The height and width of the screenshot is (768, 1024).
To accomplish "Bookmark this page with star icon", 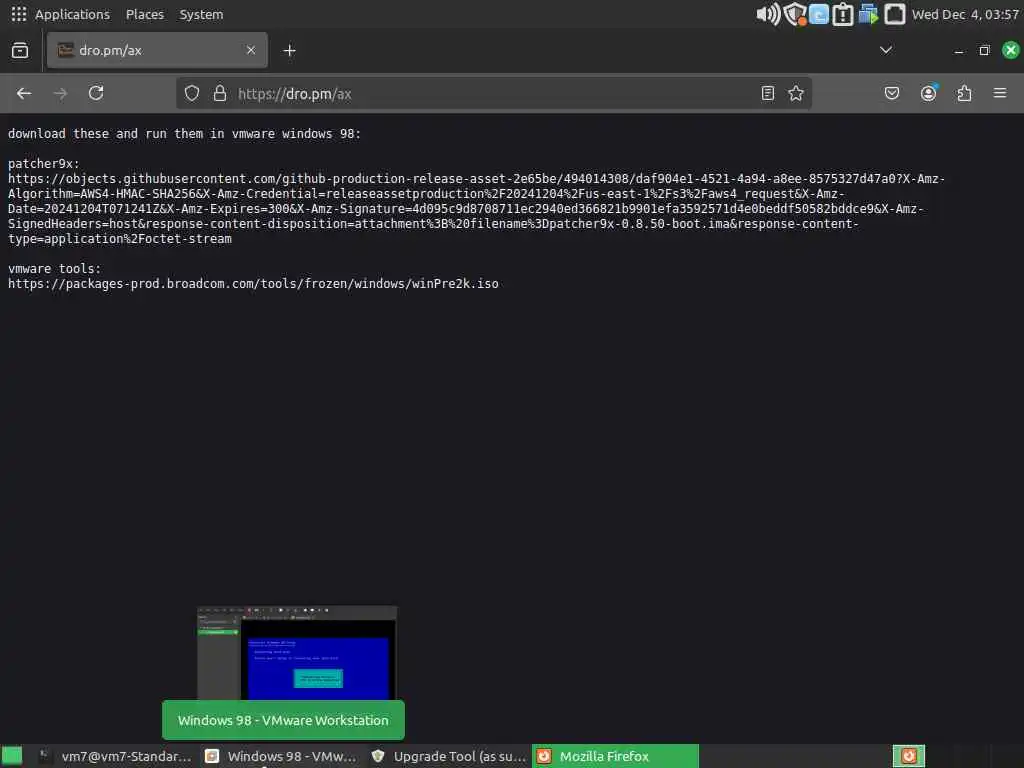I will pyautogui.click(x=795, y=93).
